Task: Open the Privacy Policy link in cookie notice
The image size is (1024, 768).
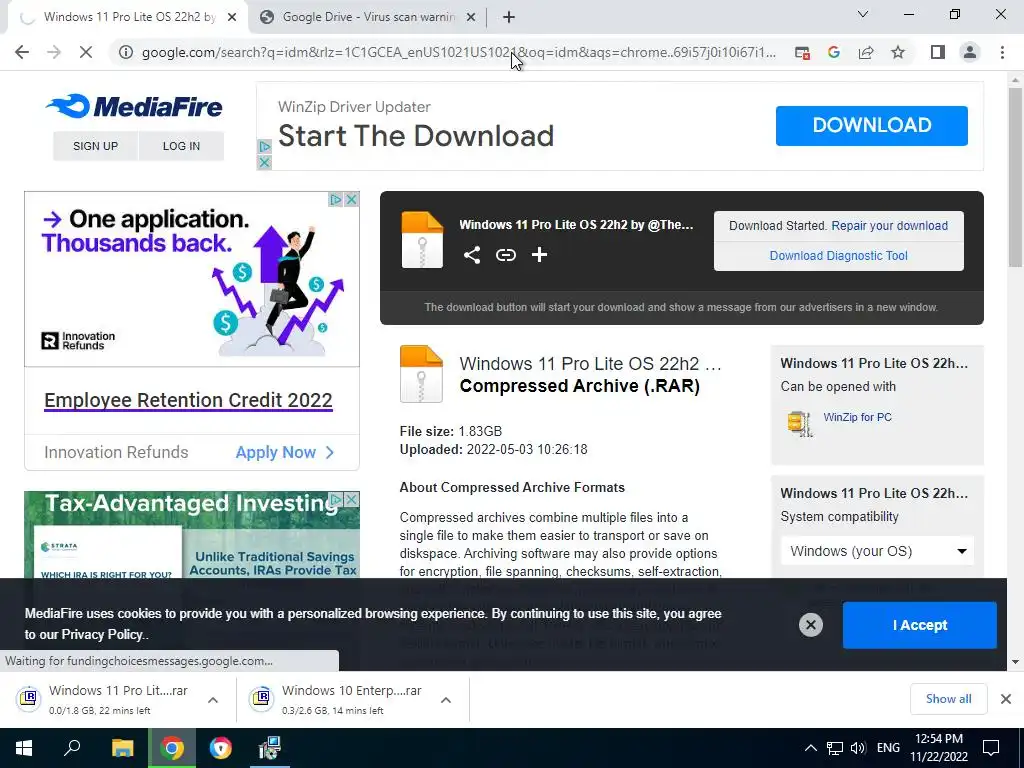Action: 101,635
